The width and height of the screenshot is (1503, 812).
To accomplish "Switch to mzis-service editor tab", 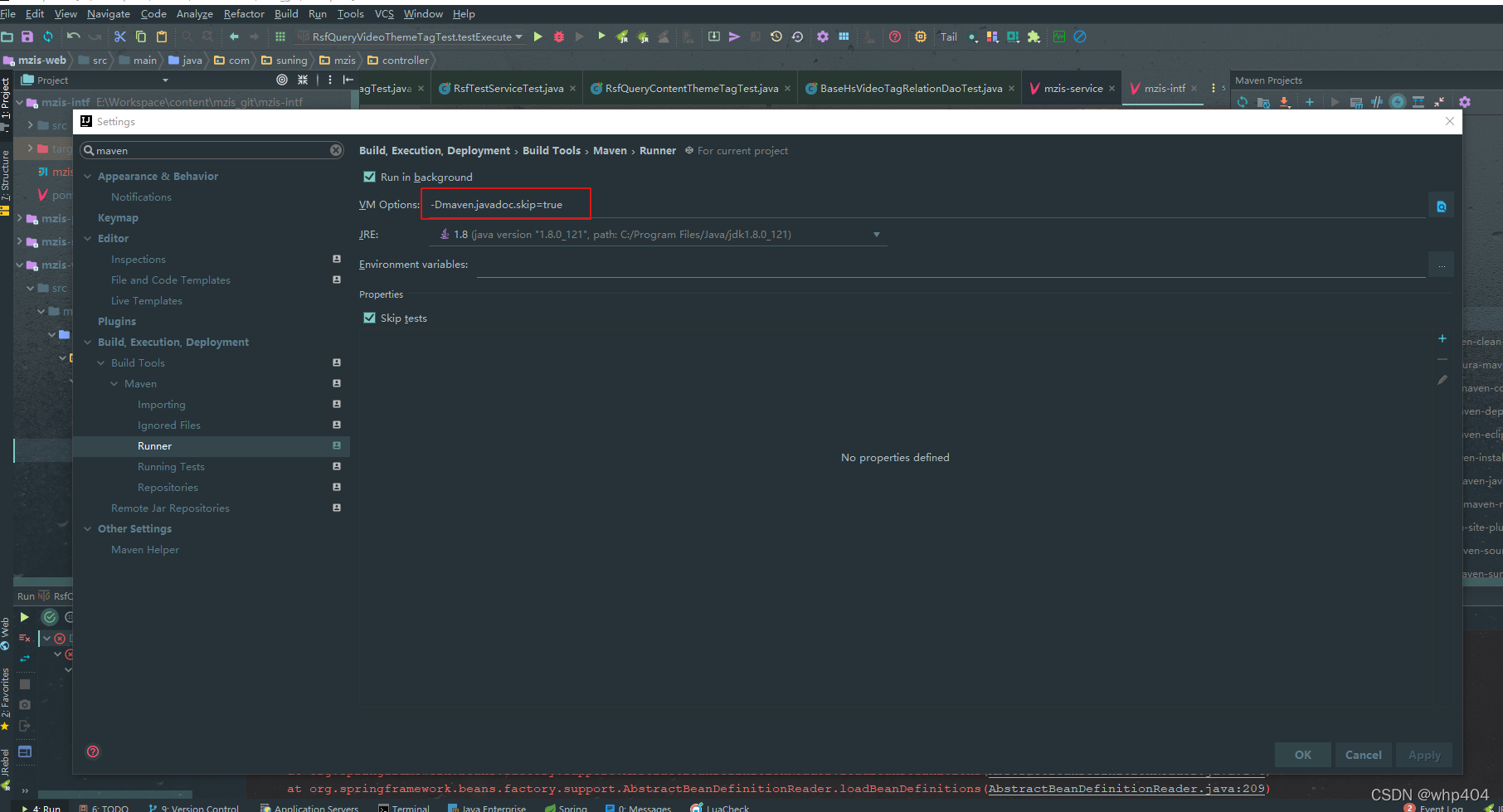I will 1073,88.
